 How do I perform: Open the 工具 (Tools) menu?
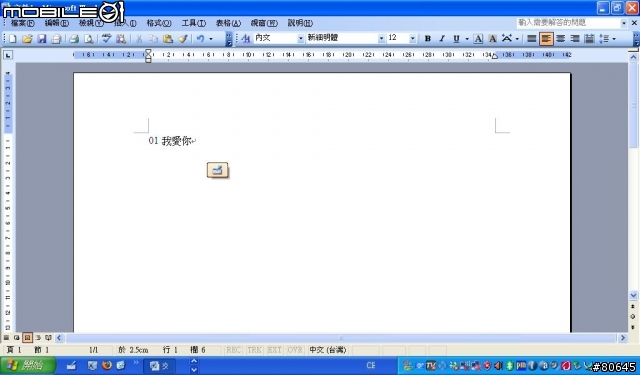point(193,23)
